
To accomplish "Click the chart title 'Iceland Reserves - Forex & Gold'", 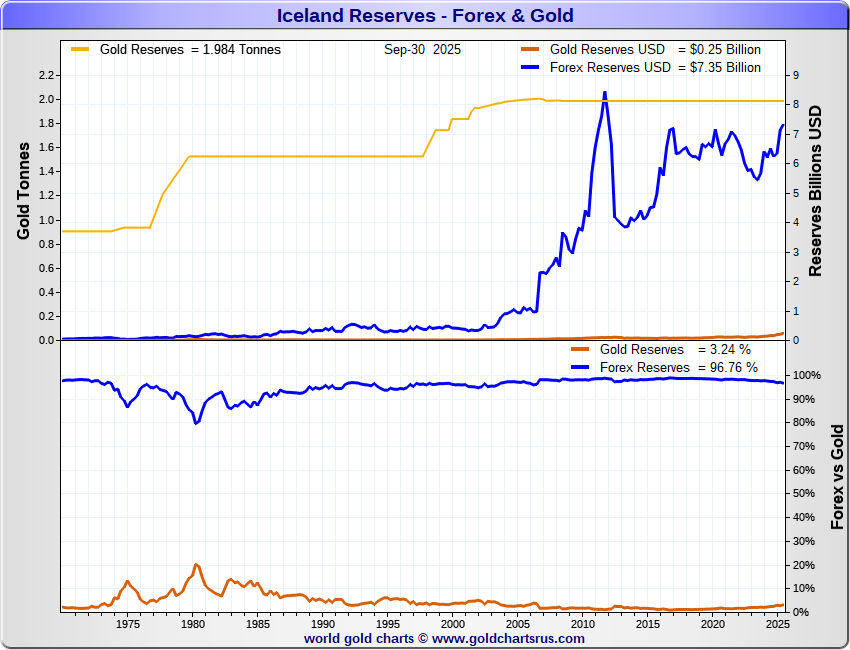I will click(425, 15).
